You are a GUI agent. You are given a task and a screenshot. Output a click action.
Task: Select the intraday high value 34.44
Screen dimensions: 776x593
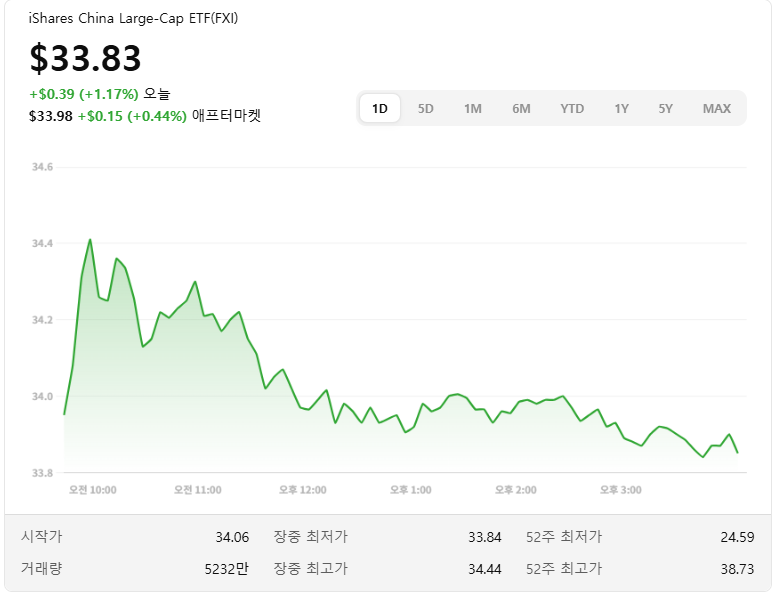485,569
